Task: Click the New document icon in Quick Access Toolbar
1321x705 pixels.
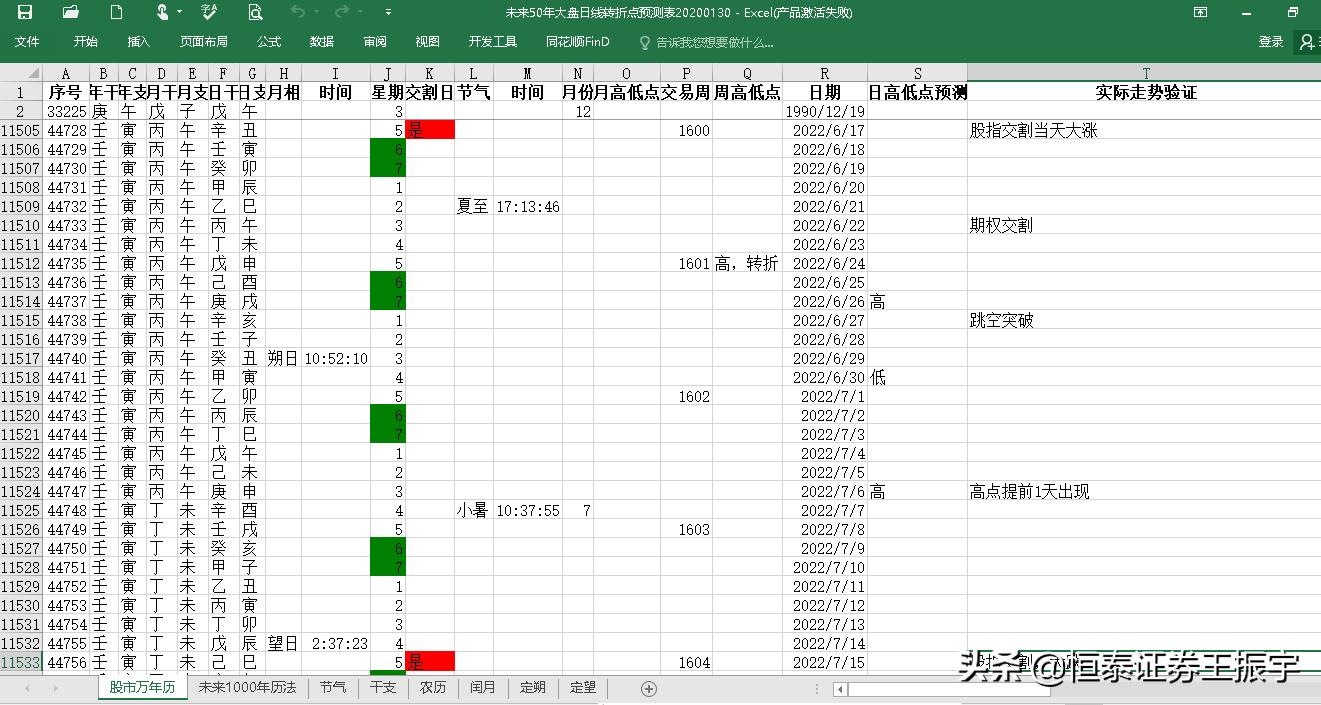Action: click(116, 13)
